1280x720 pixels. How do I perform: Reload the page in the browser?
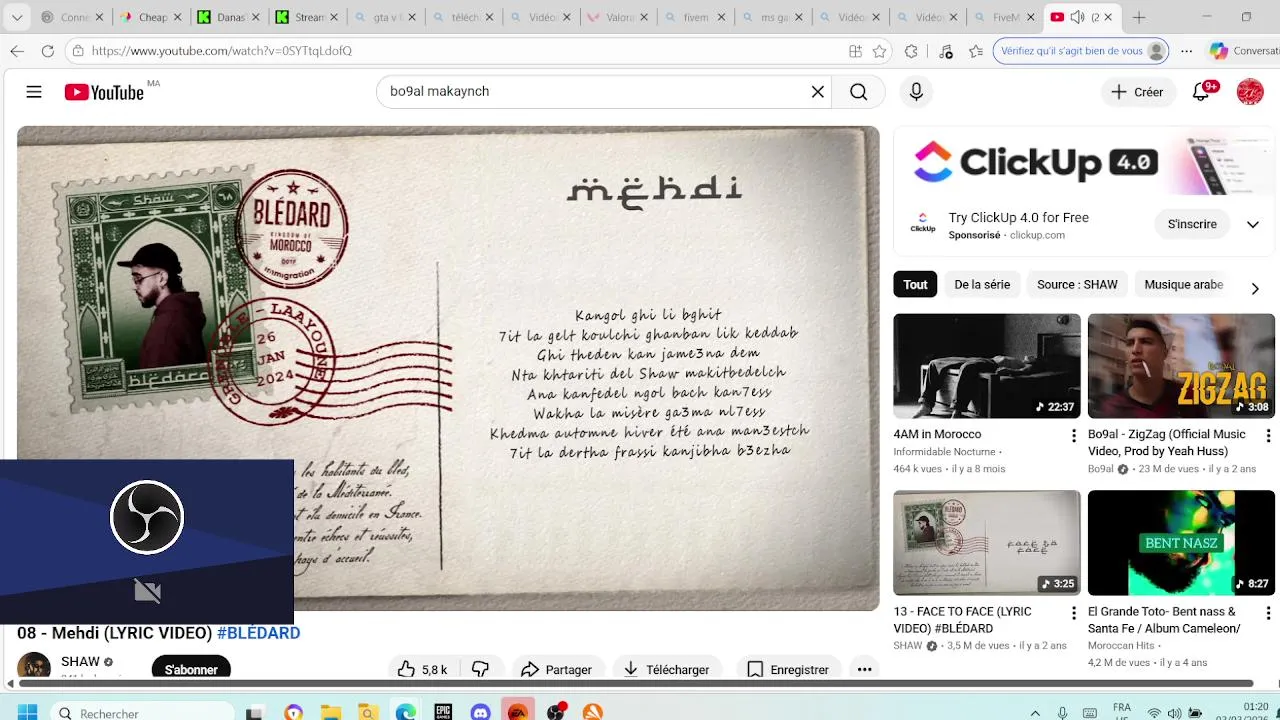[47, 51]
